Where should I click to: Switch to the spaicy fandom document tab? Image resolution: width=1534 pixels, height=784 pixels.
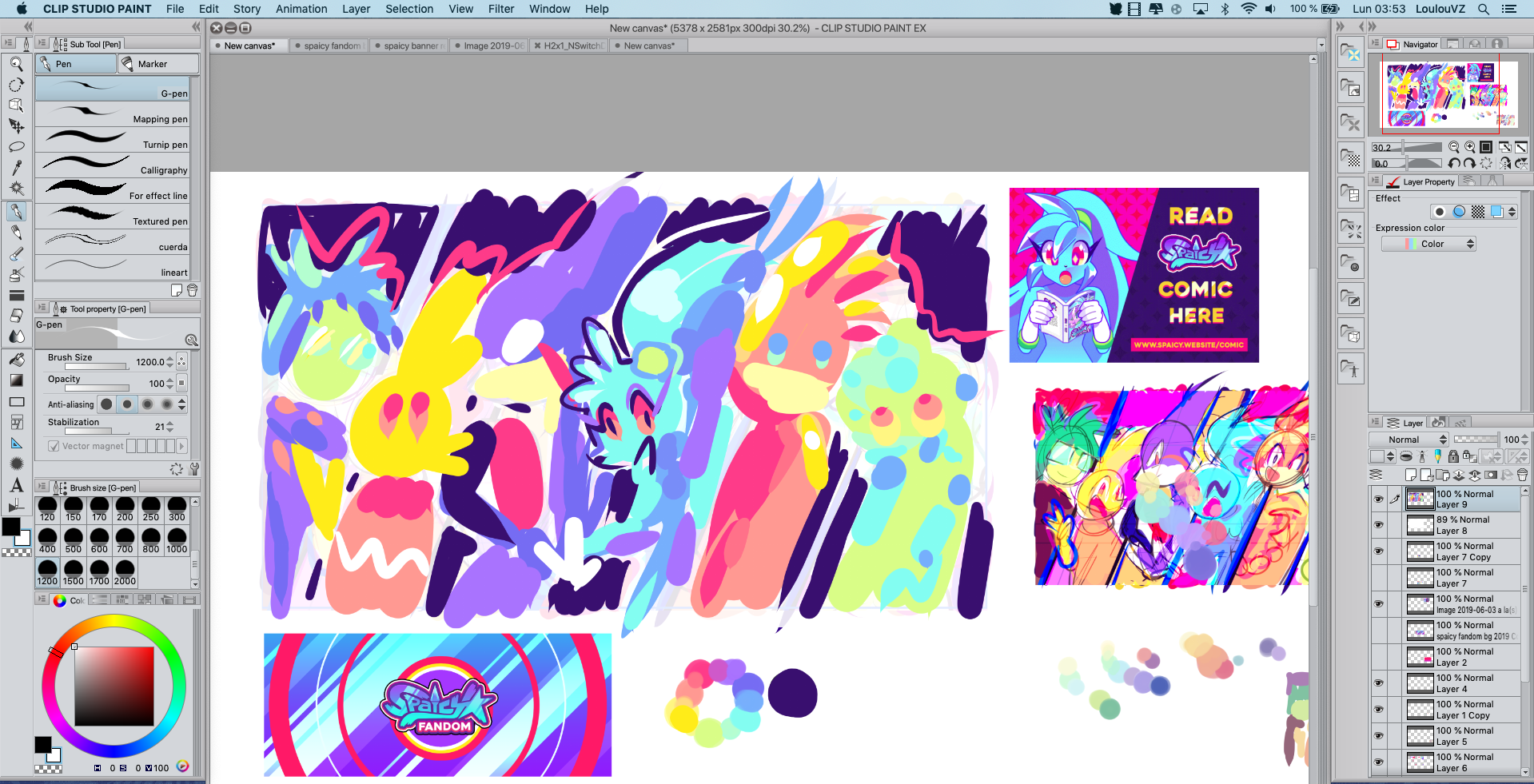click(331, 46)
